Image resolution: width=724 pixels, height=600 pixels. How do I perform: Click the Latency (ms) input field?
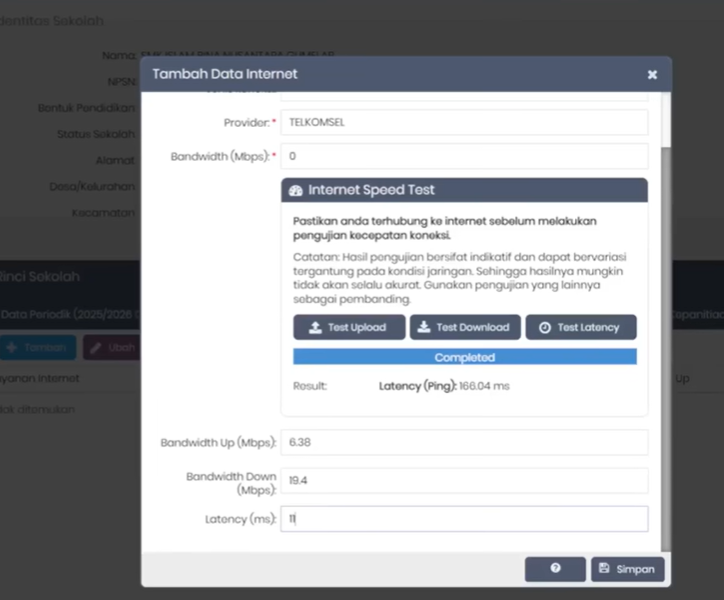(464, 519)
